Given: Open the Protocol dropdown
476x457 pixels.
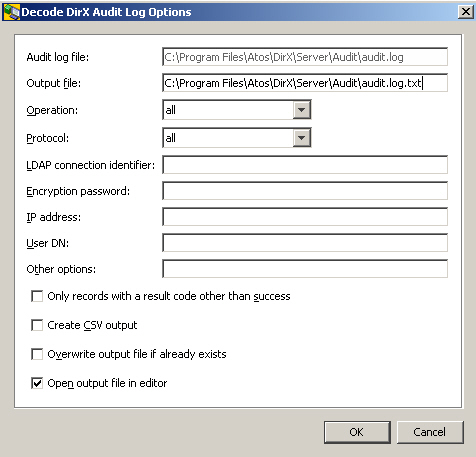Looking at the screenshot, I should point(302,138).
